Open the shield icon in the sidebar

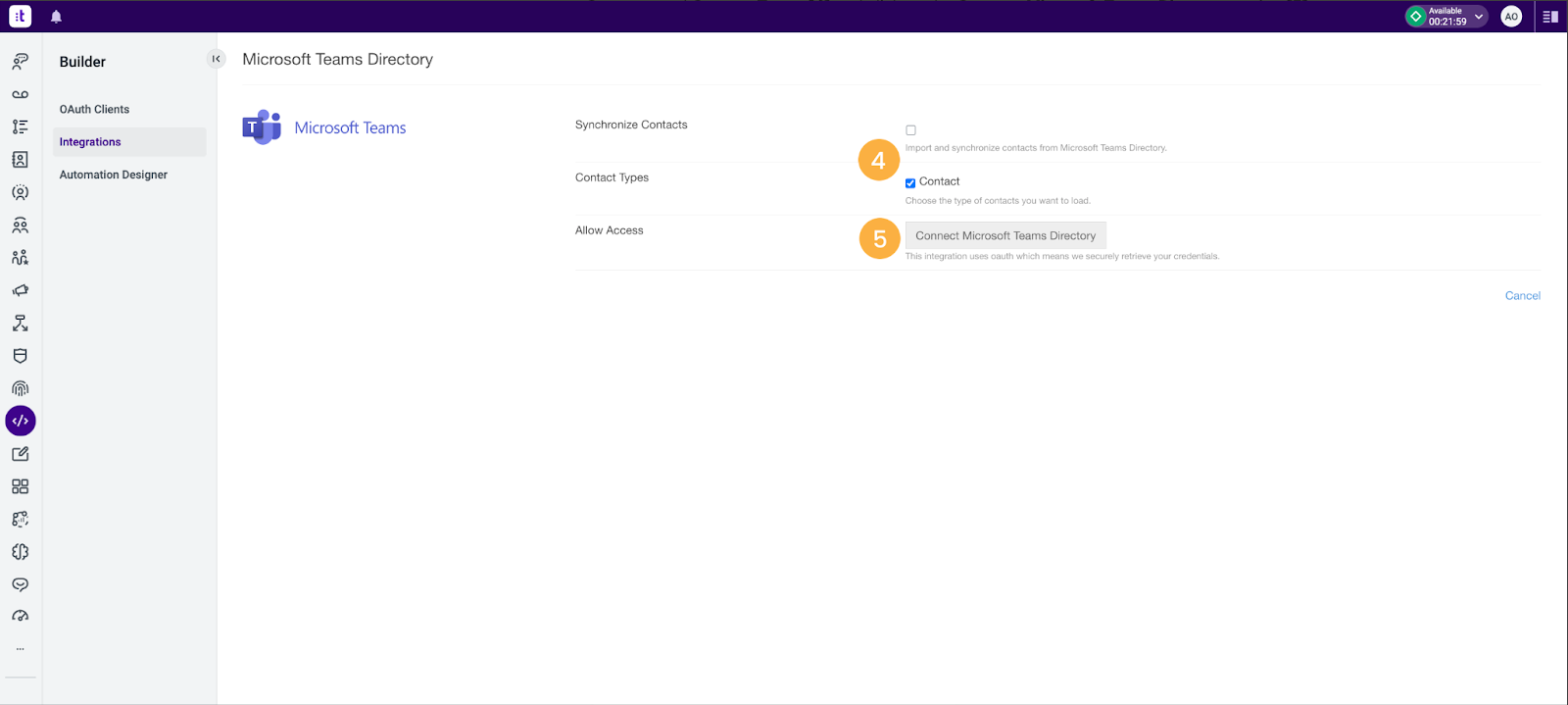click(20, 356)
